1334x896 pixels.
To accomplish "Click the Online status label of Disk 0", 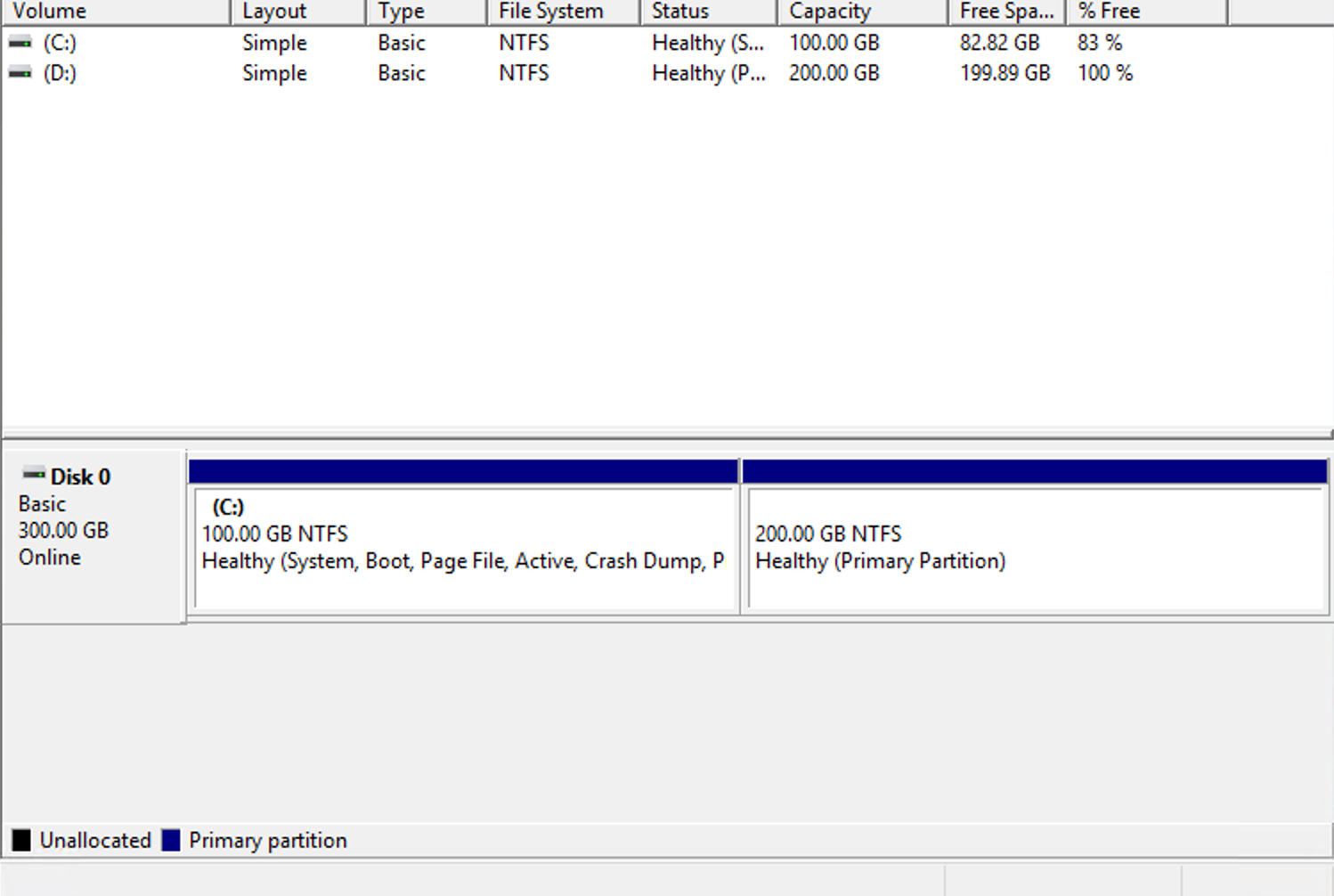I will (x=48, y=557).
